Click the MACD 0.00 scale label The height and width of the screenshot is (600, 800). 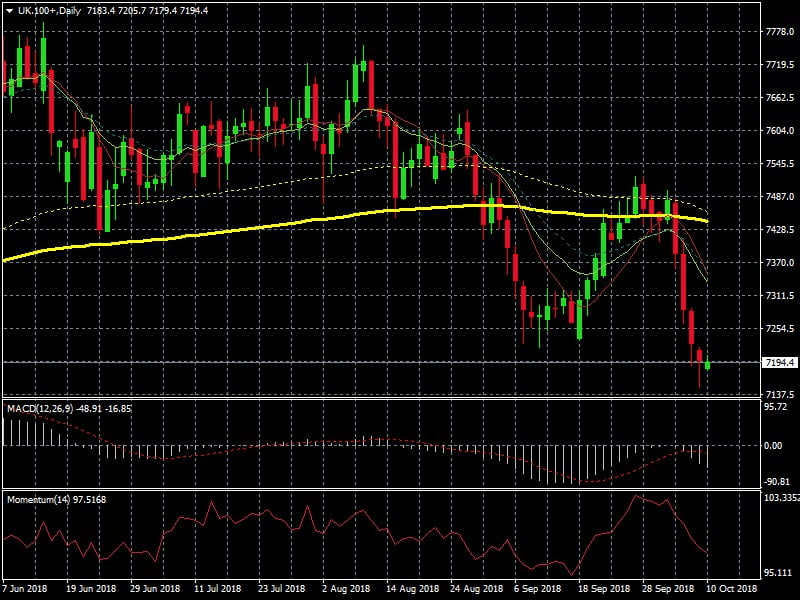772,446
